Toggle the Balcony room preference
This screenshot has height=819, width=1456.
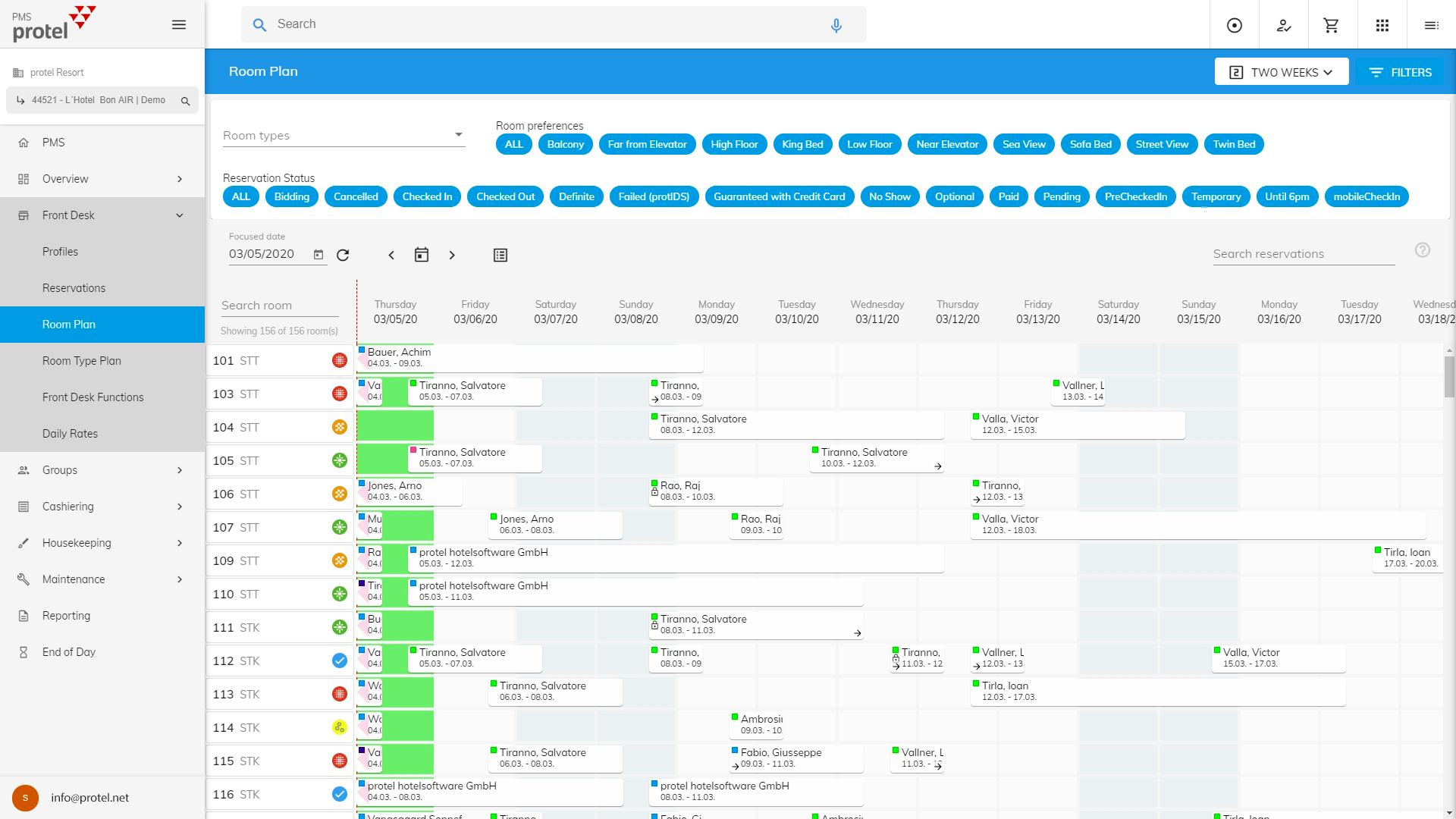(x=565, y=144)
